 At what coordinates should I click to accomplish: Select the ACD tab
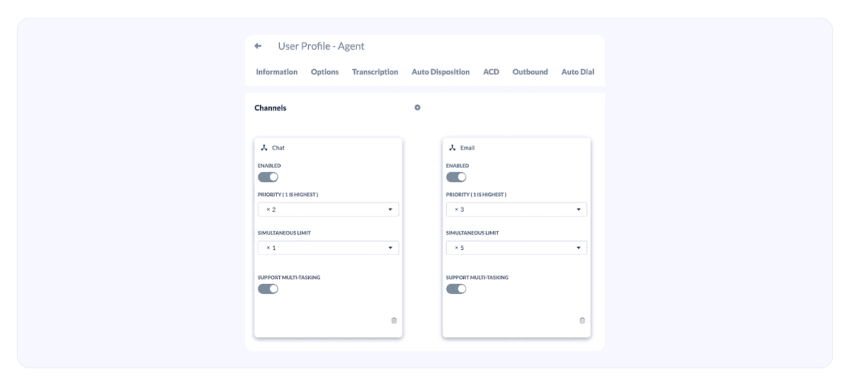click(491, 72)
